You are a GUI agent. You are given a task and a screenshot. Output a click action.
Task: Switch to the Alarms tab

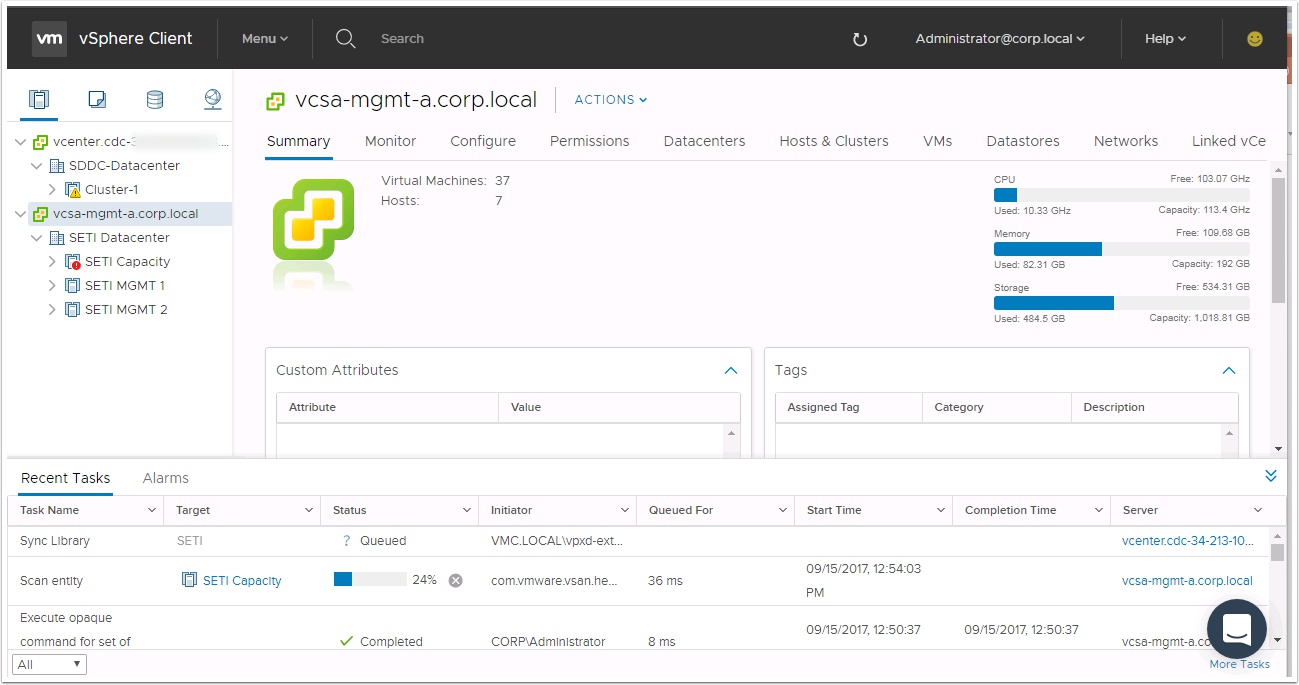coord(166,478)
